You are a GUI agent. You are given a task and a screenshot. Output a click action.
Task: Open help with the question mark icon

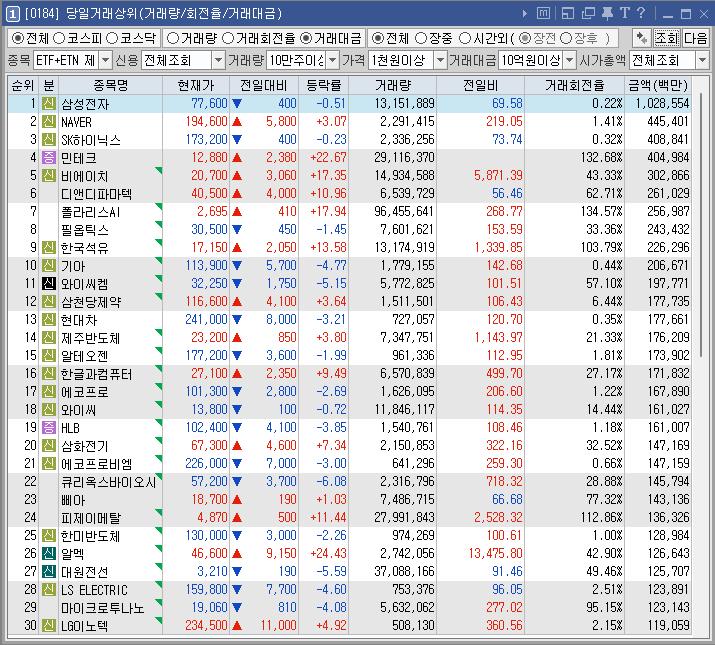click(641, 13)
